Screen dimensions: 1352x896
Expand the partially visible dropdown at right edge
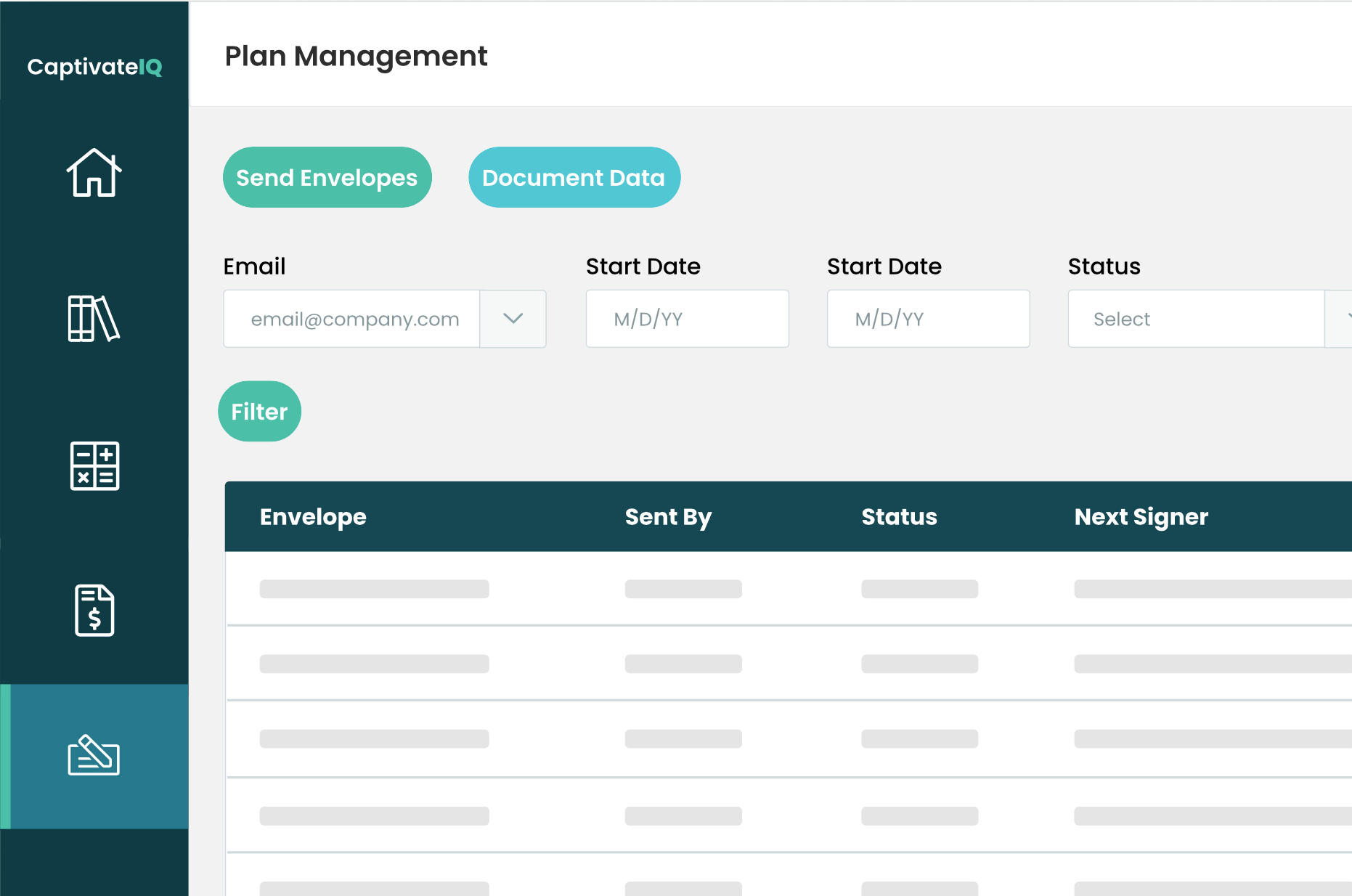click(1345, 319)
